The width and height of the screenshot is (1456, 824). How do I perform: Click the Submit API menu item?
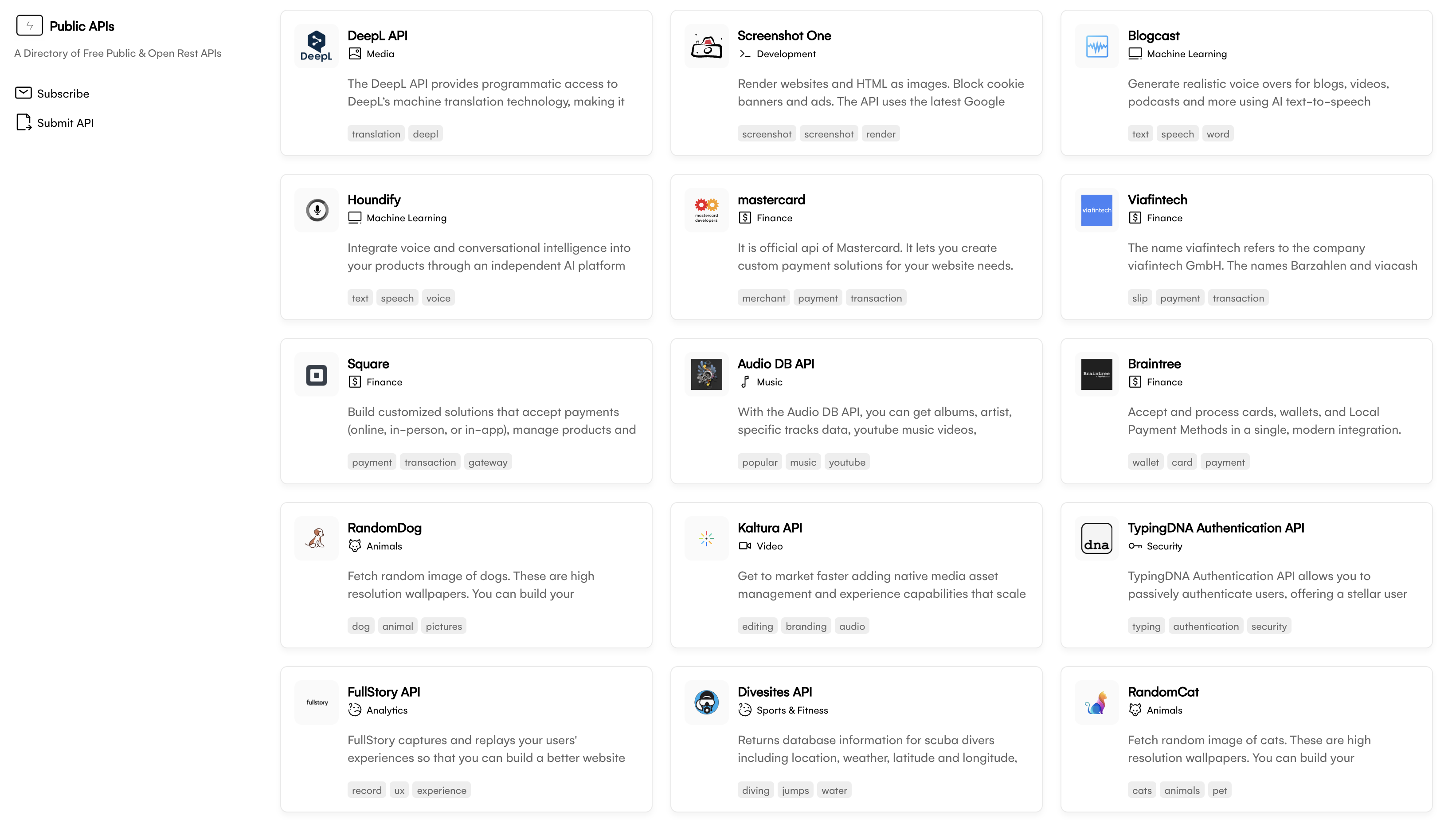click(65, 122)
